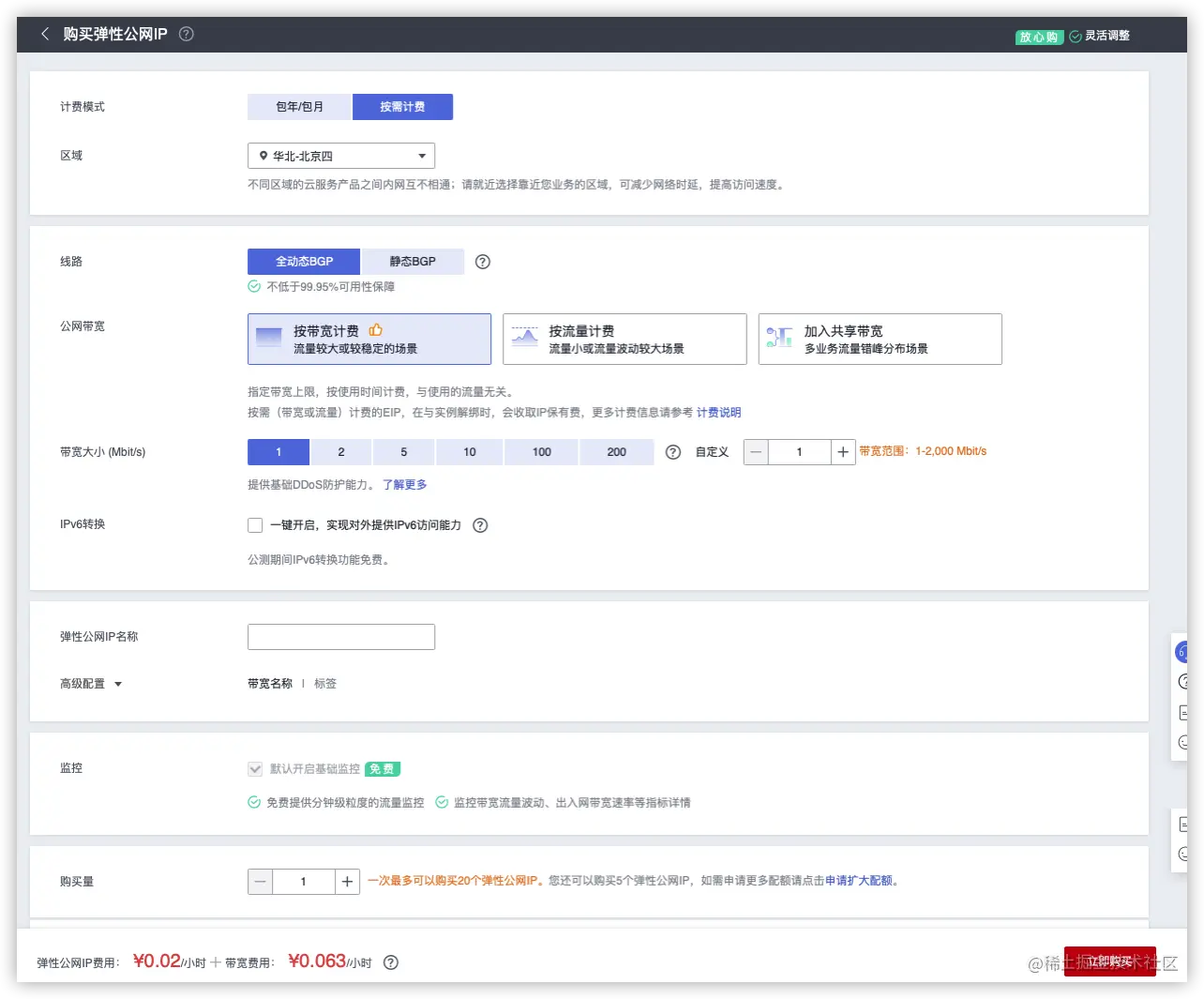Viewport: 1204px width, 999px height.
Task: Focus the custom bandwidth value field
Action: point(800,452)
